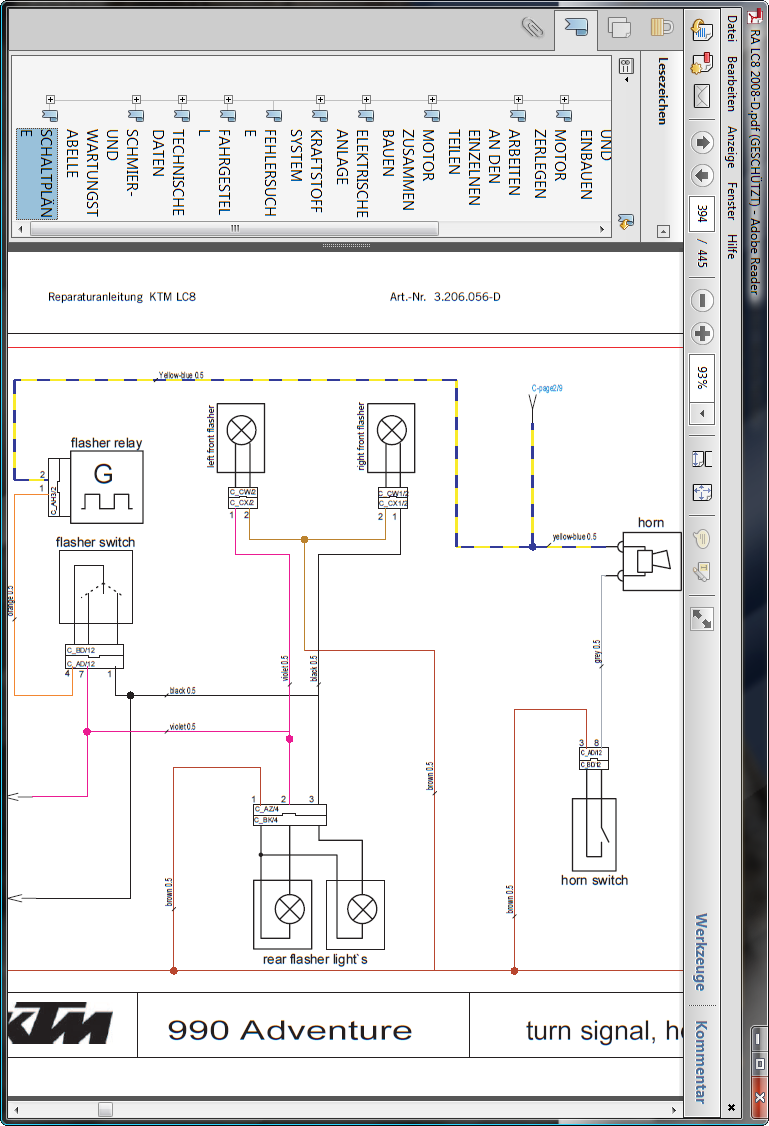
Task: Select the fit page to window icon
Action: (702, 492)
